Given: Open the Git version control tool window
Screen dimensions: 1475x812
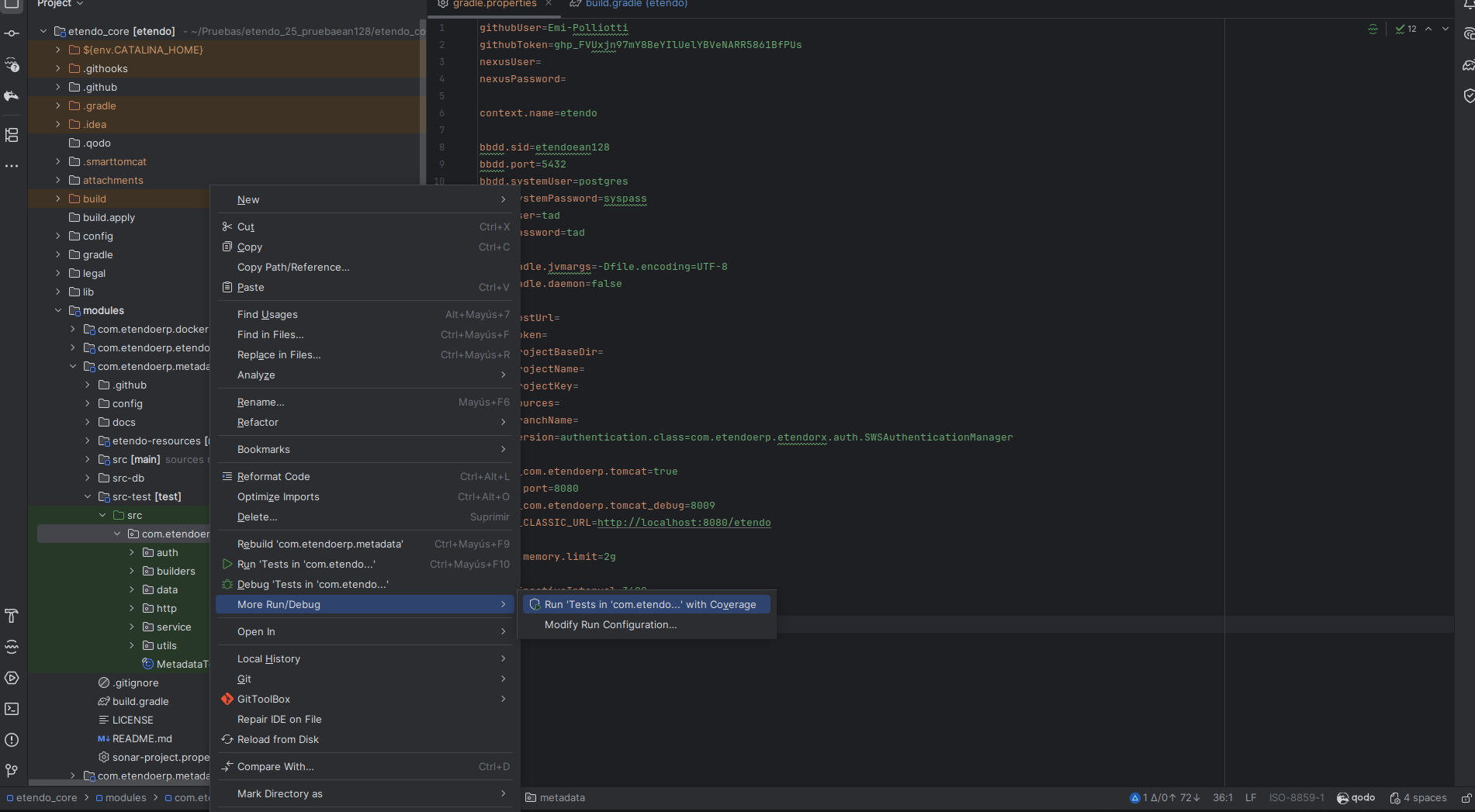Looking at the screenshot, I should [12, 771].
